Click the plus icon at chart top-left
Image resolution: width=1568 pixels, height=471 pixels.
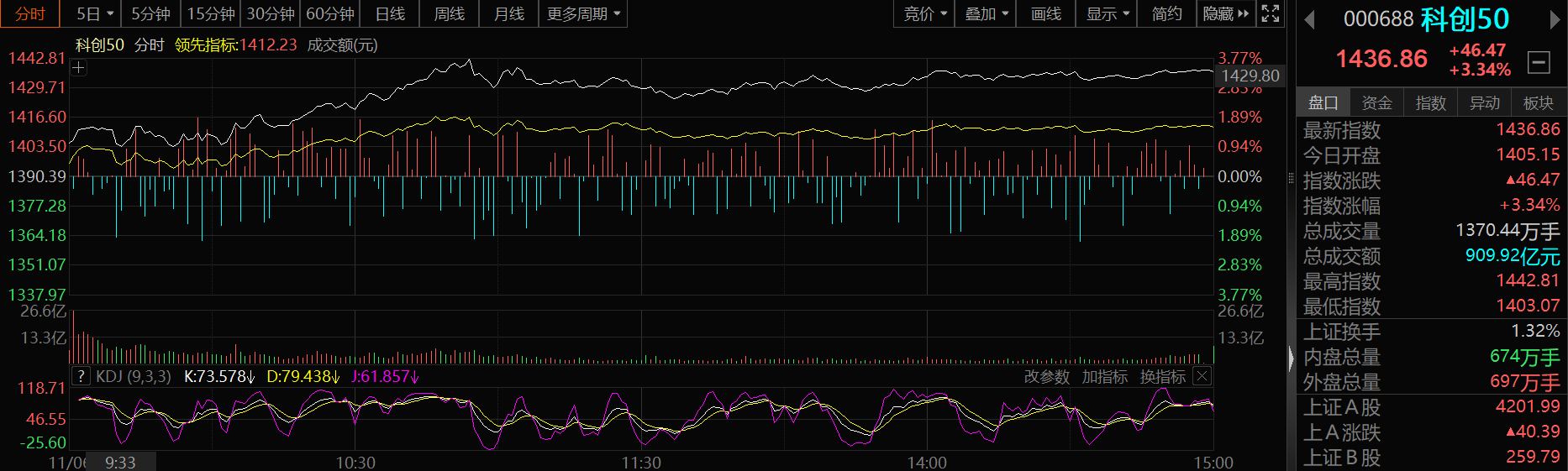(x=78, y=68)
